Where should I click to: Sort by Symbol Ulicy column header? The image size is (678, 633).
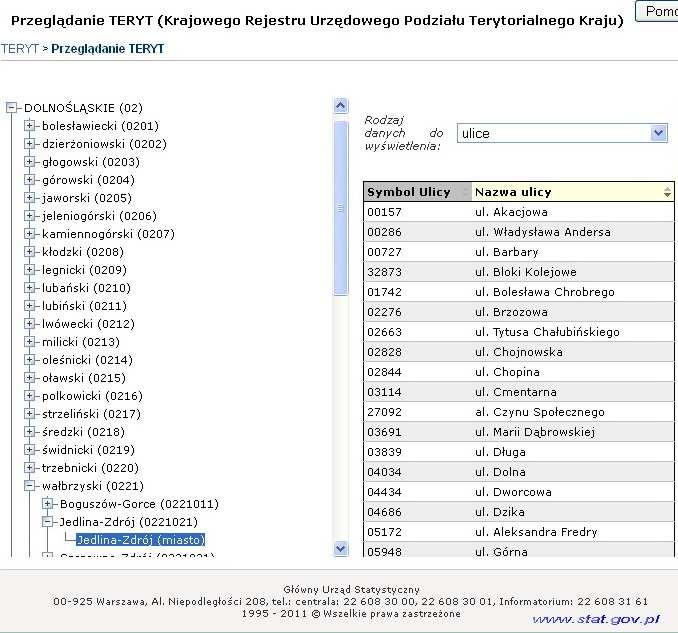point(418,192)
